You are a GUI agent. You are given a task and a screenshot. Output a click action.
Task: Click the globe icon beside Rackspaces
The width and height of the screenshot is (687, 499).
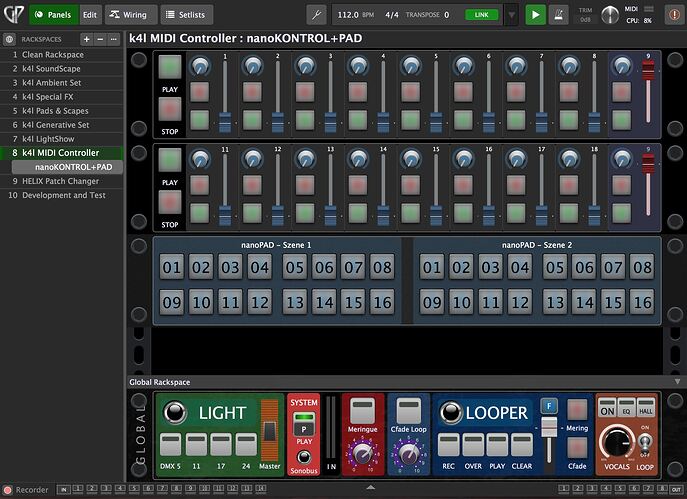click(9, 39)
